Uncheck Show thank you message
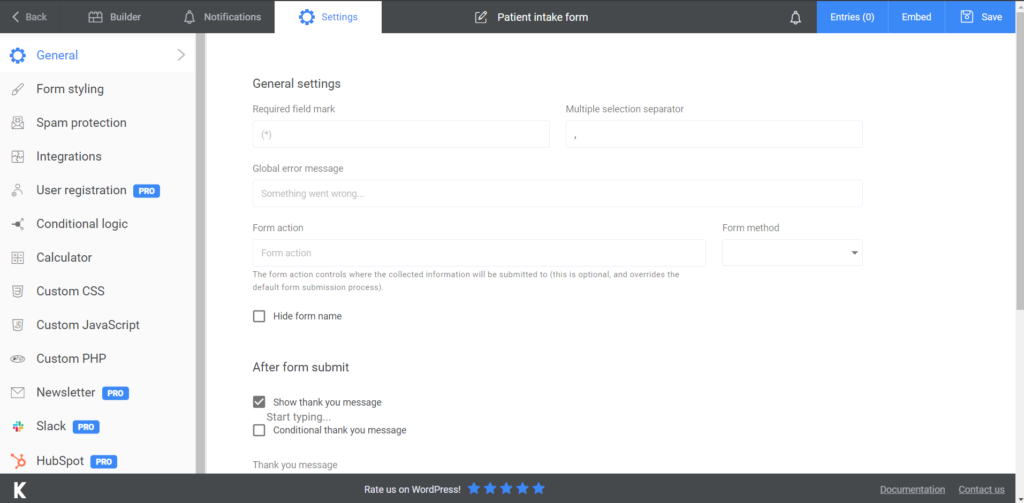Image resolution: width=1024 pixels, height=503 pixels. coord(259,402)
